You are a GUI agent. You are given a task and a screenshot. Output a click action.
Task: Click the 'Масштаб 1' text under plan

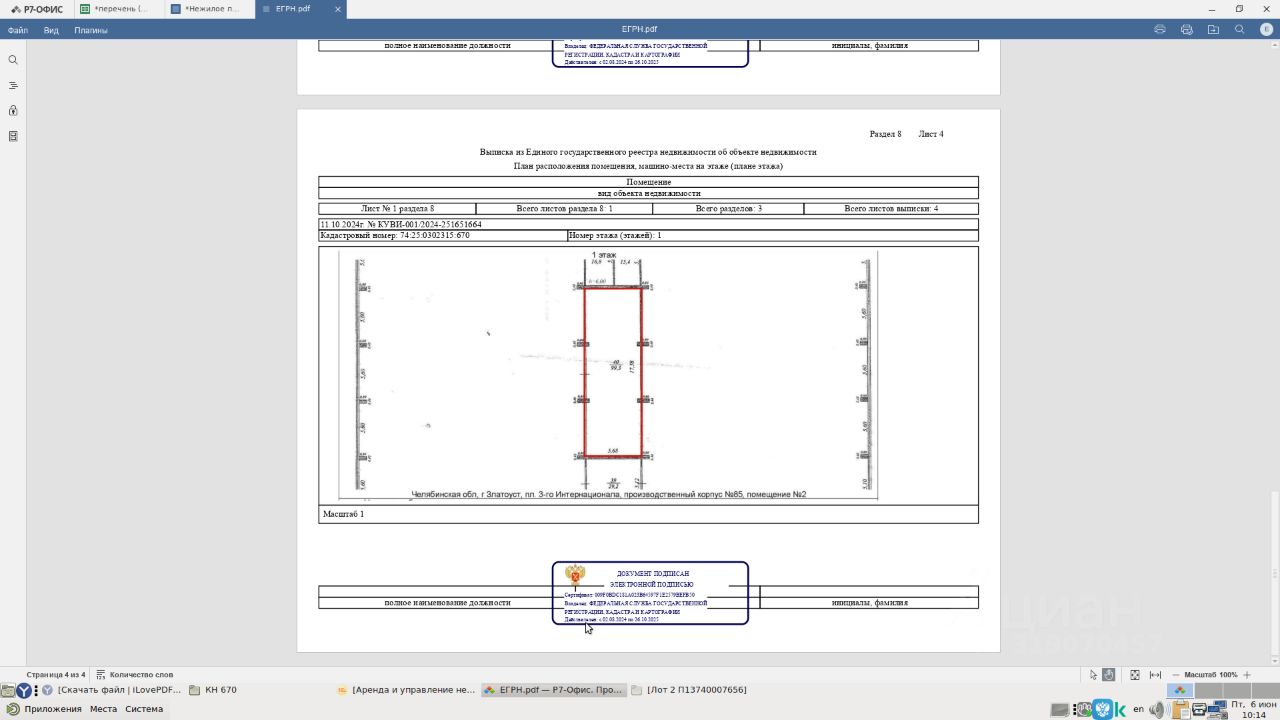[343, 514]
